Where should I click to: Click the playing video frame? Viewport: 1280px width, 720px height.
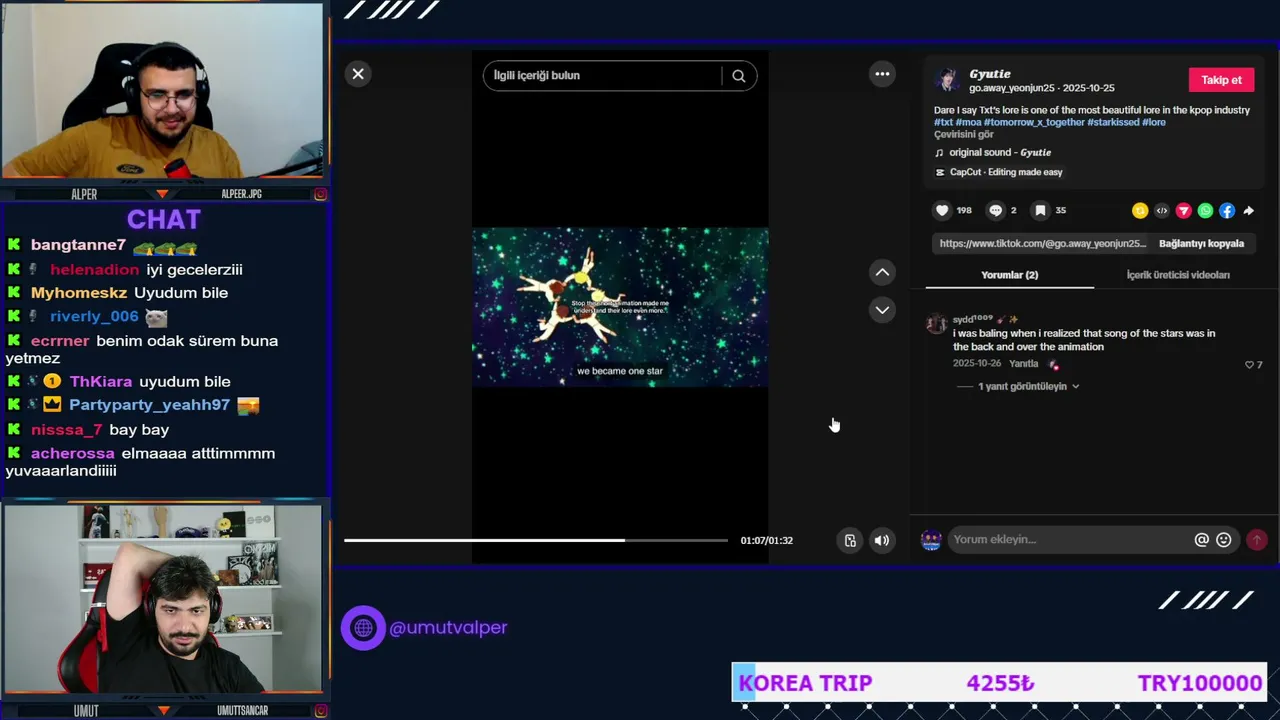coord(620,307)
